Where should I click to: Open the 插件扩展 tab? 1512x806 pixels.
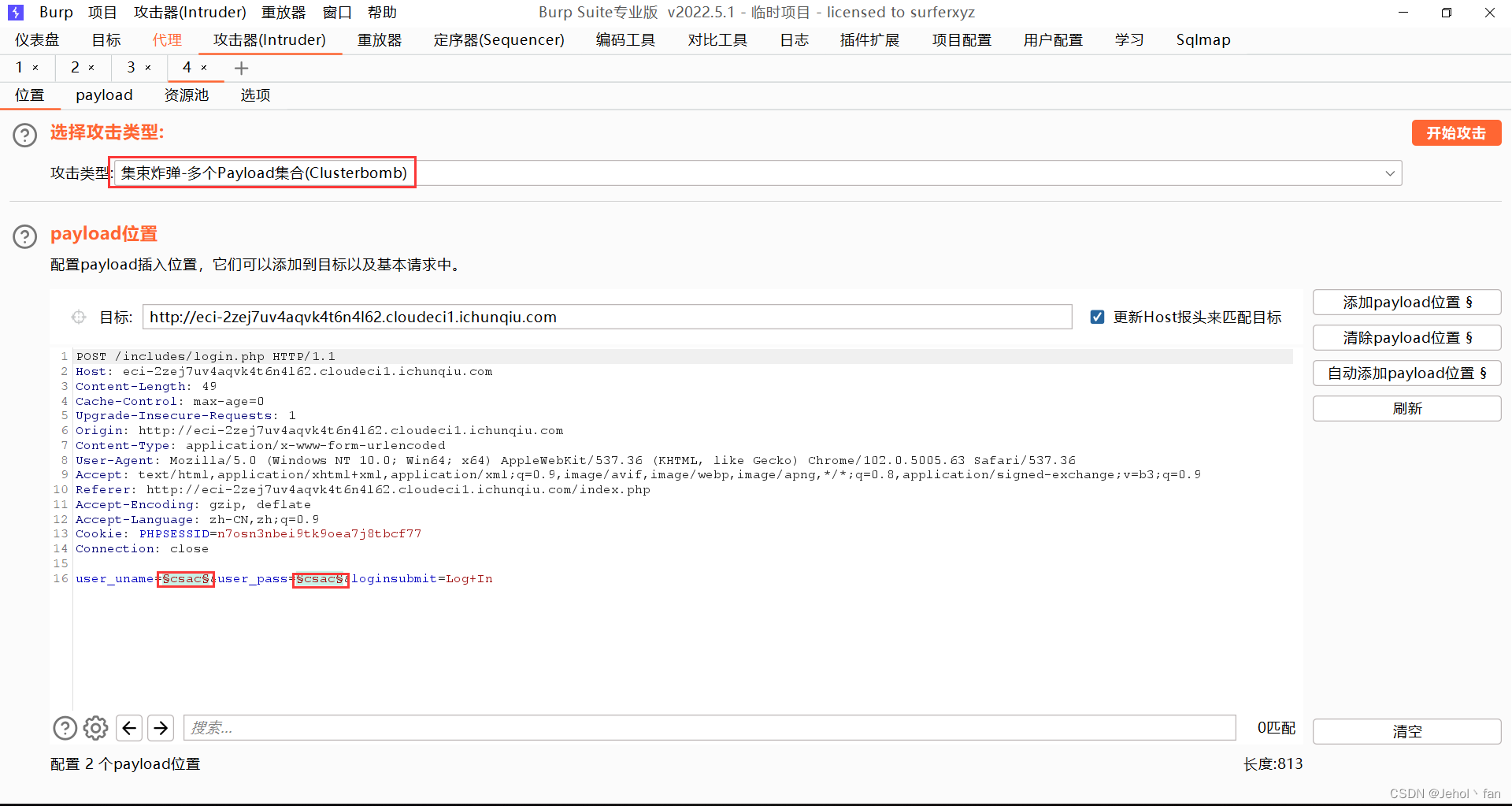click(870, 40)
